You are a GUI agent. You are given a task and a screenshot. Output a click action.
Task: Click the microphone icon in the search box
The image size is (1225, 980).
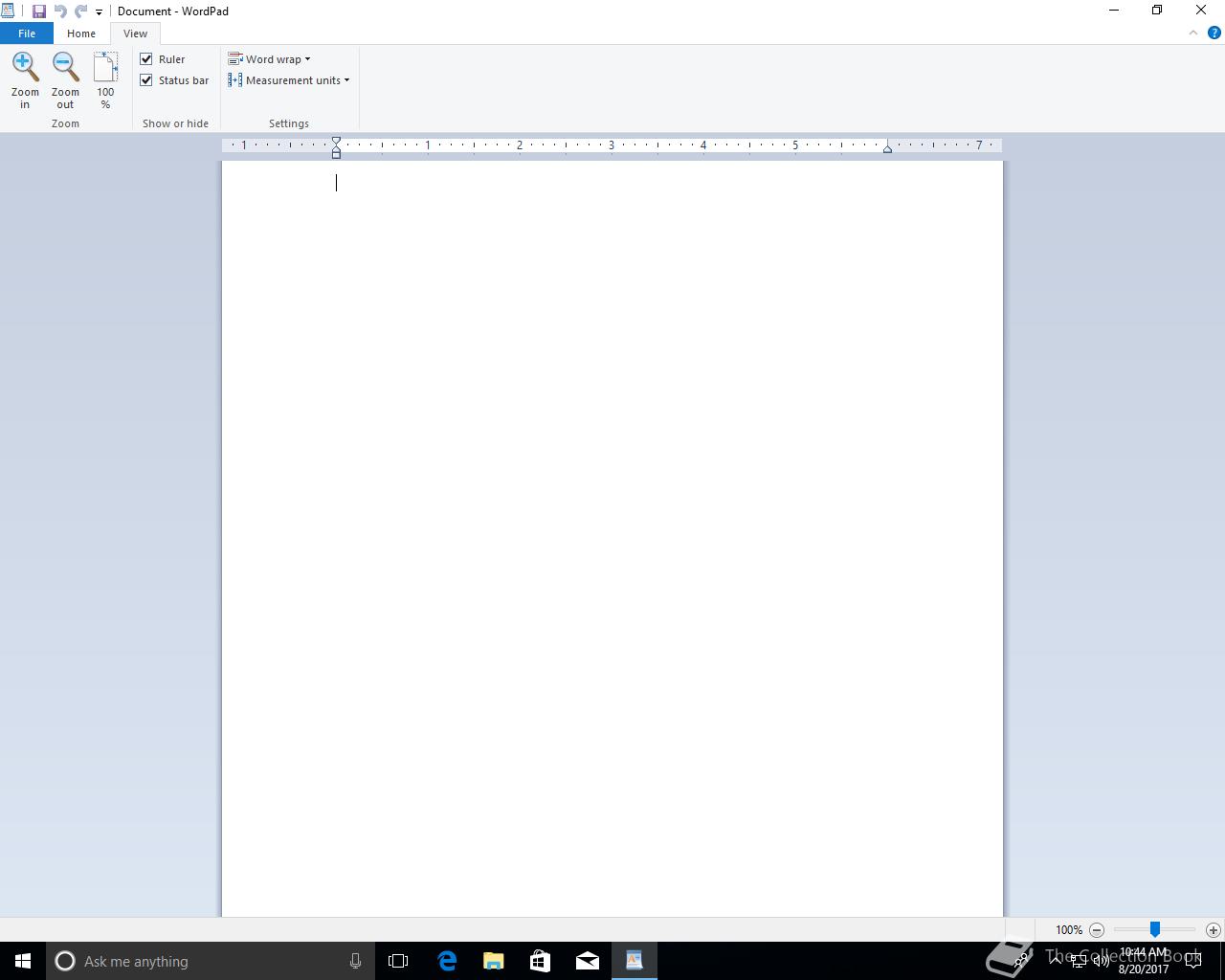355,961
